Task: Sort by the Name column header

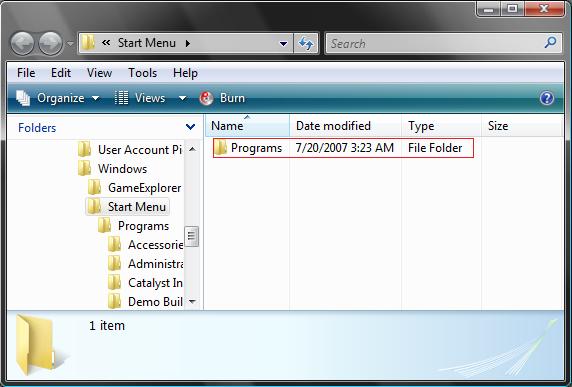Action: [247, 126]
